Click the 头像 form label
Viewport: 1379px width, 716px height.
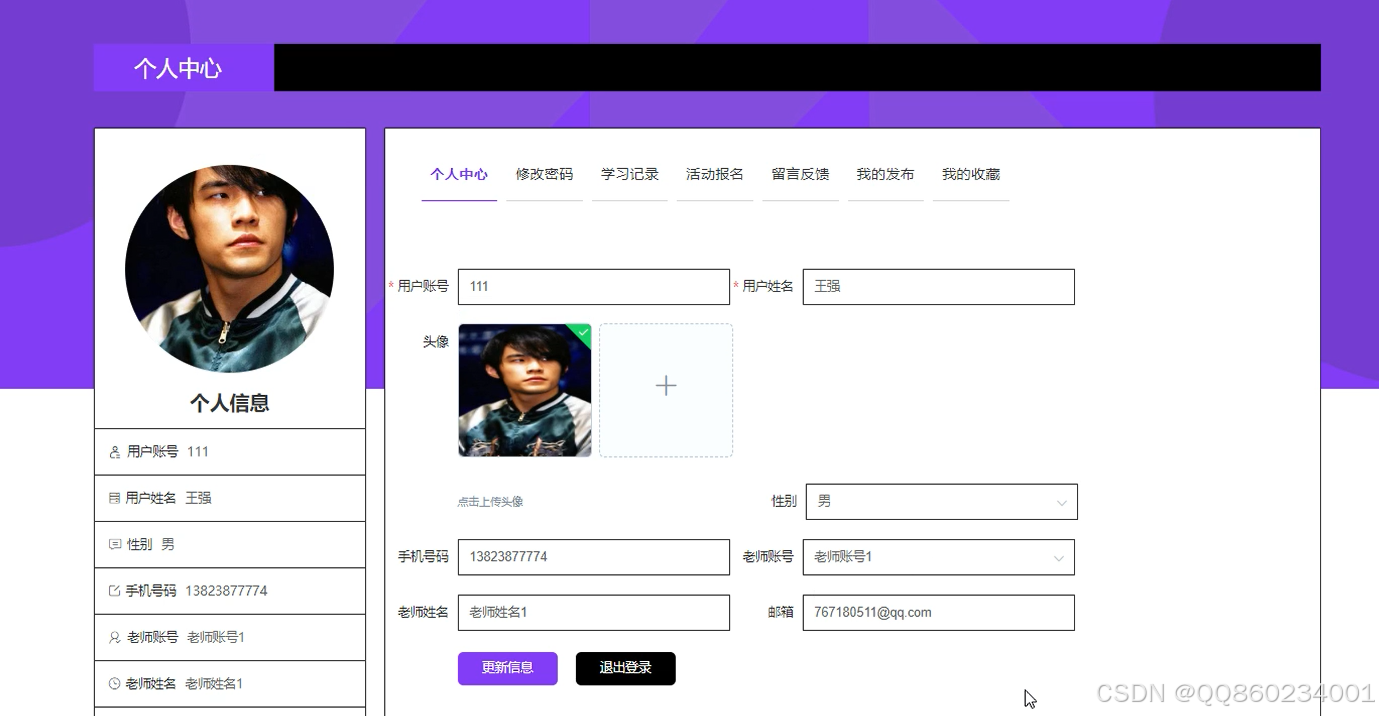436,342
